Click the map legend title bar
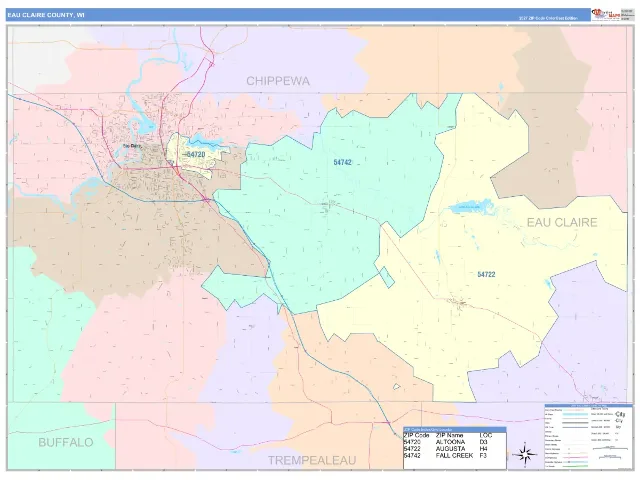This screenshot has width=640, height=480. tap(588, 406)
